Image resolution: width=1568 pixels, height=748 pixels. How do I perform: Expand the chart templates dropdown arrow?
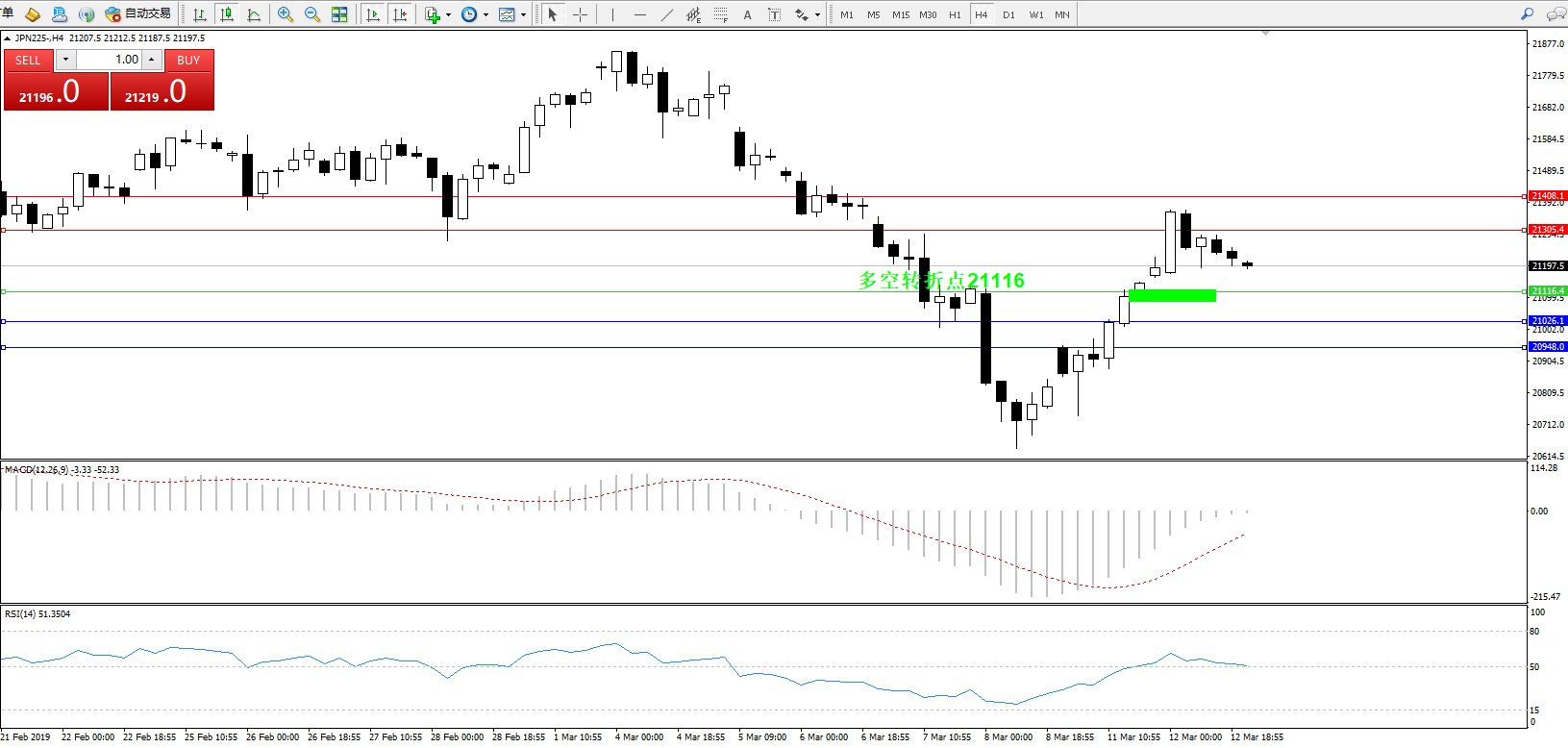[x=523, y=14]
